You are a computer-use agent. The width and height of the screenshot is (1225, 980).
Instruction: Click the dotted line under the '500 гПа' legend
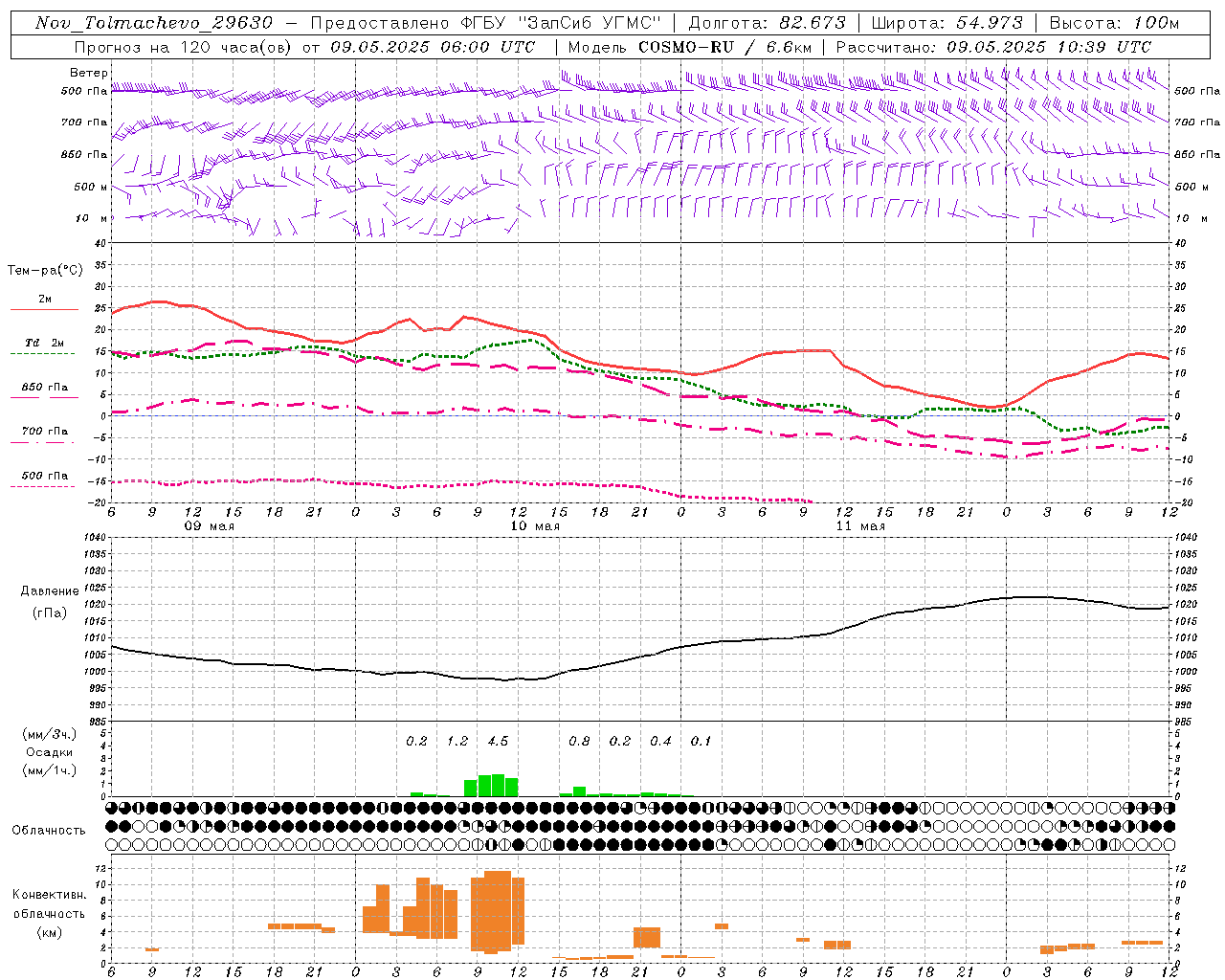tap(44, 487)
